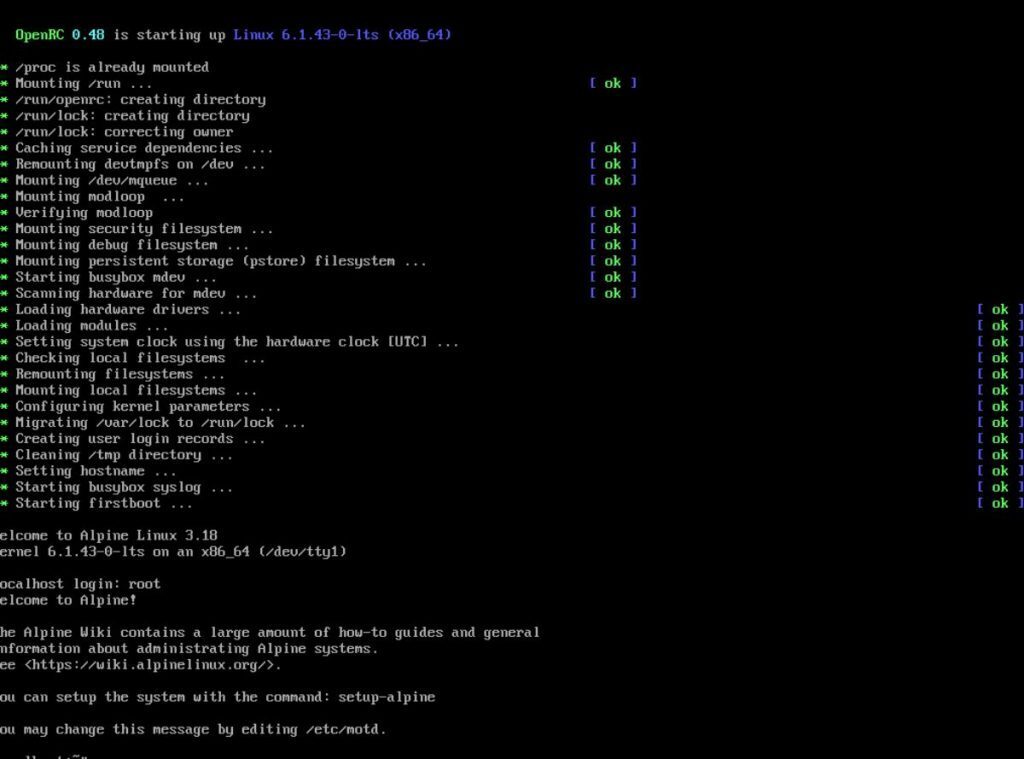Click the [ ok ] next to Setting hostname
The width and height of the screenshot is (1024, 759).
coord(999,470)
